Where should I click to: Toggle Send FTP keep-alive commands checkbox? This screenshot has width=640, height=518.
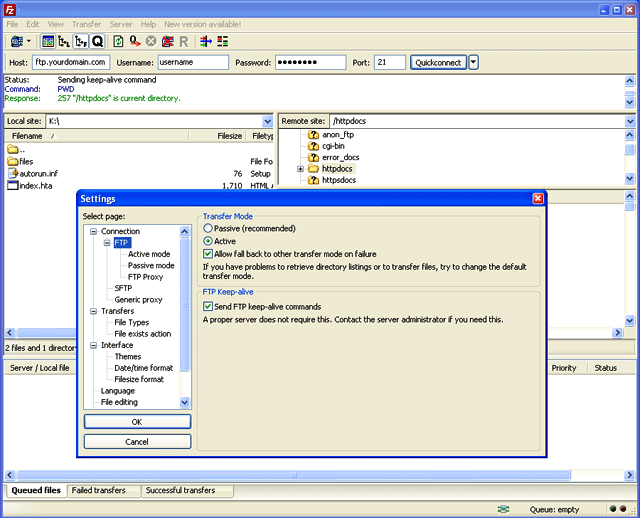208,306
